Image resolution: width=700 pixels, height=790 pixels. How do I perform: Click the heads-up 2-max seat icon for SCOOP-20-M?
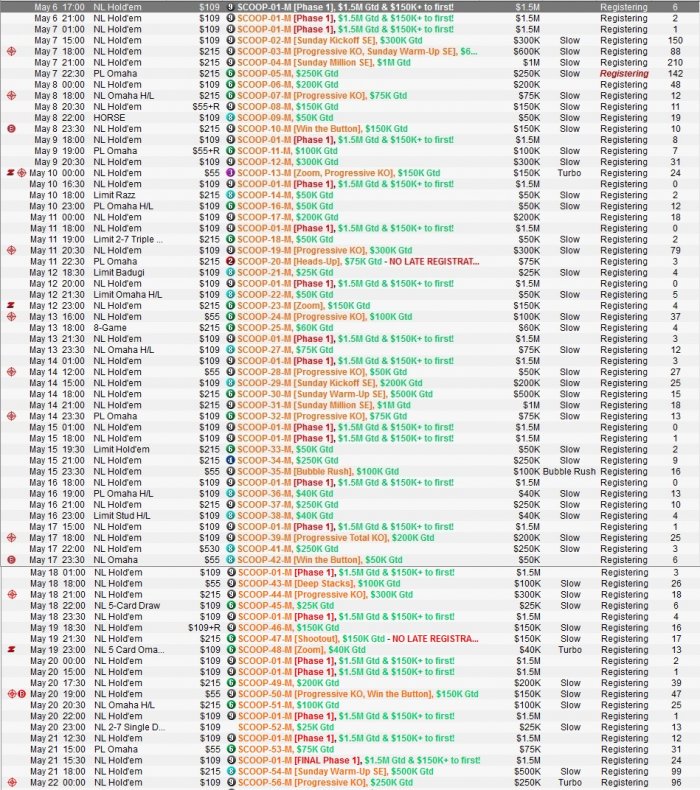(230, 261)
